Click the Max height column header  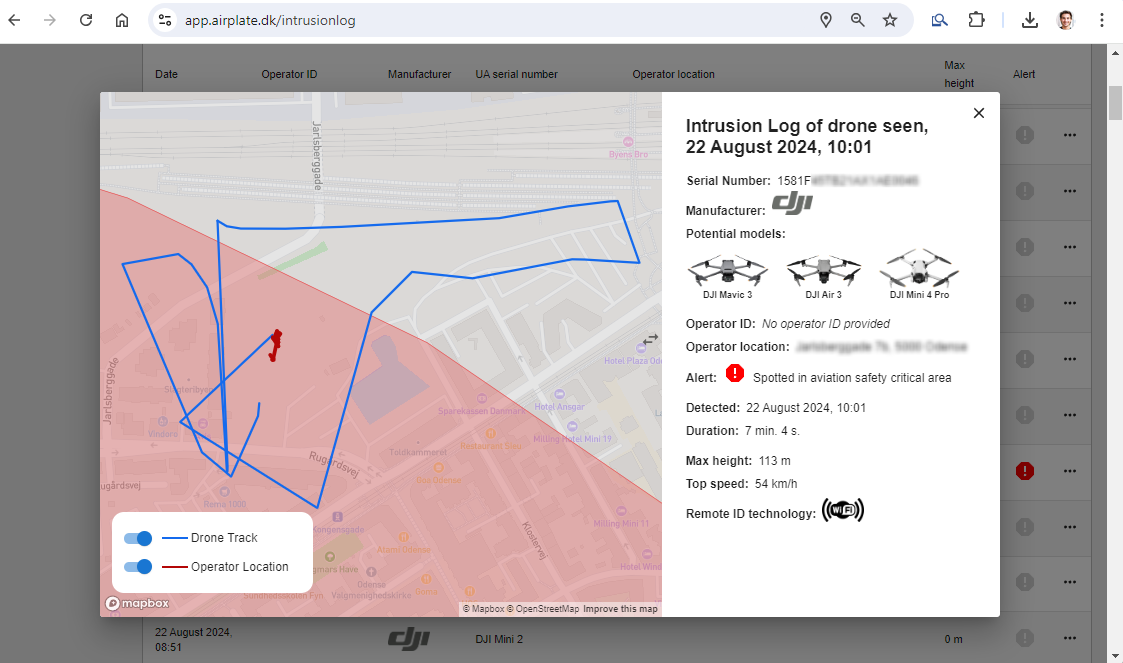point(959,74)
